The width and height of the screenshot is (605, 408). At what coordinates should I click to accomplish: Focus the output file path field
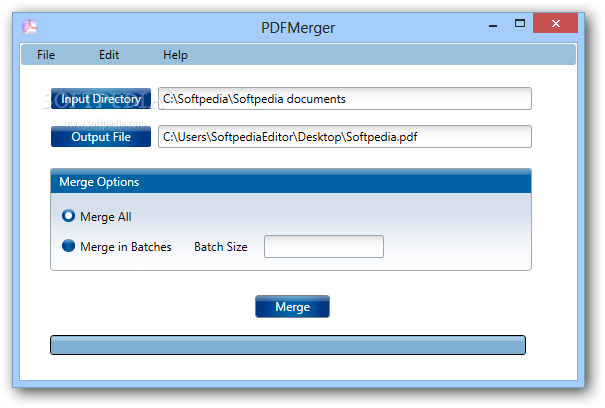pyautogui.click(x=345, y=137)
